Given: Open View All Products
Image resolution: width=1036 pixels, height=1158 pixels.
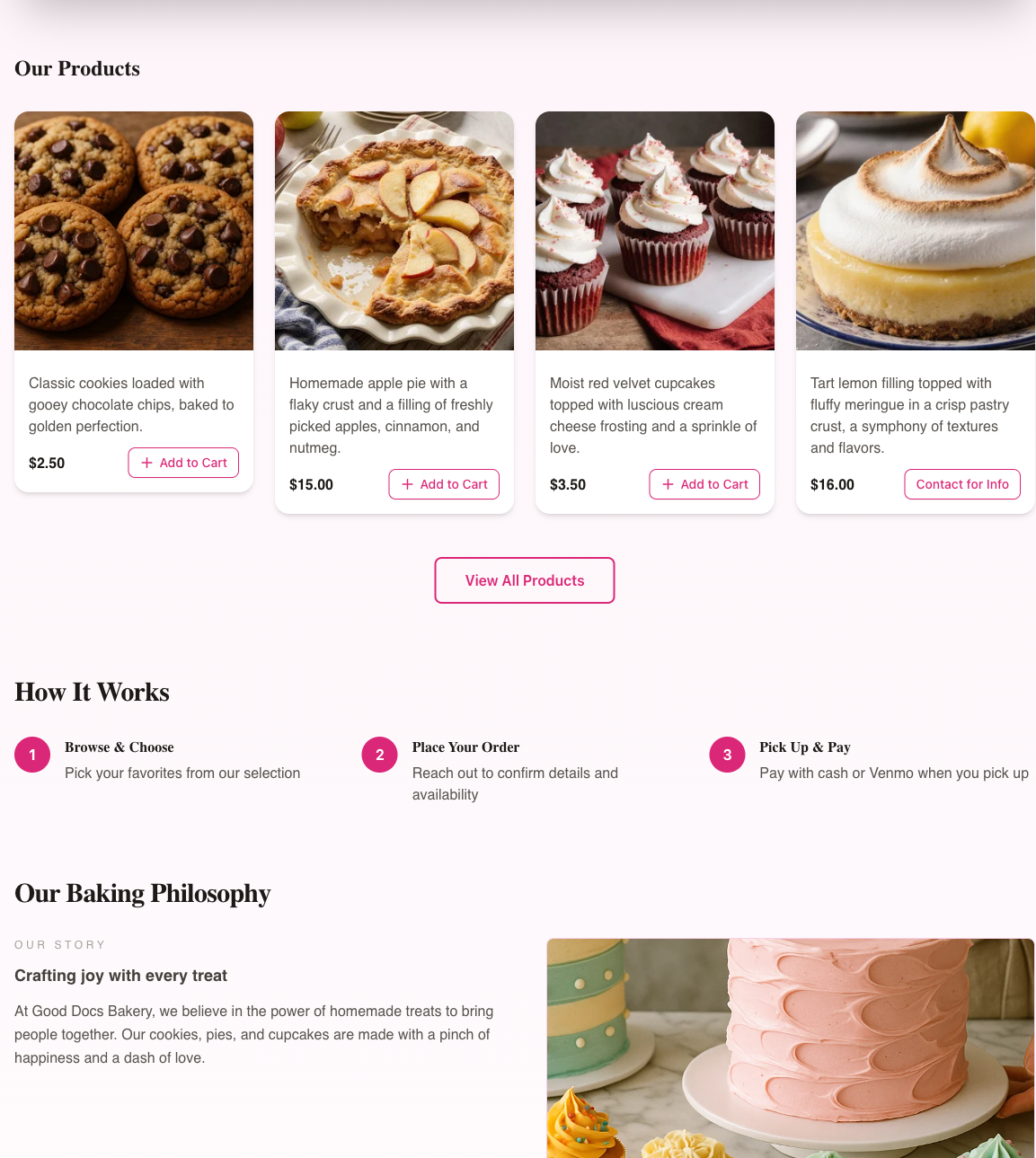Looking at the screenshot, I should point(525,580).
